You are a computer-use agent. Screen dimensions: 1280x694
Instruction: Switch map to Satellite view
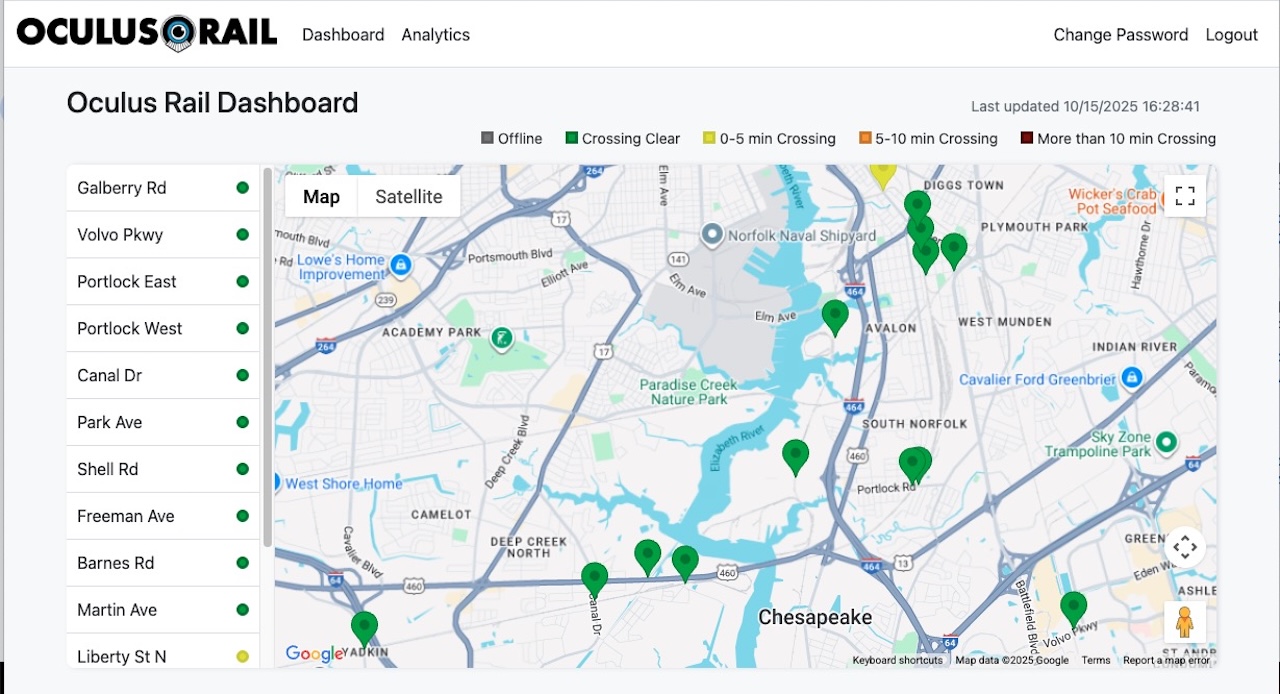[x=408, y=197]
